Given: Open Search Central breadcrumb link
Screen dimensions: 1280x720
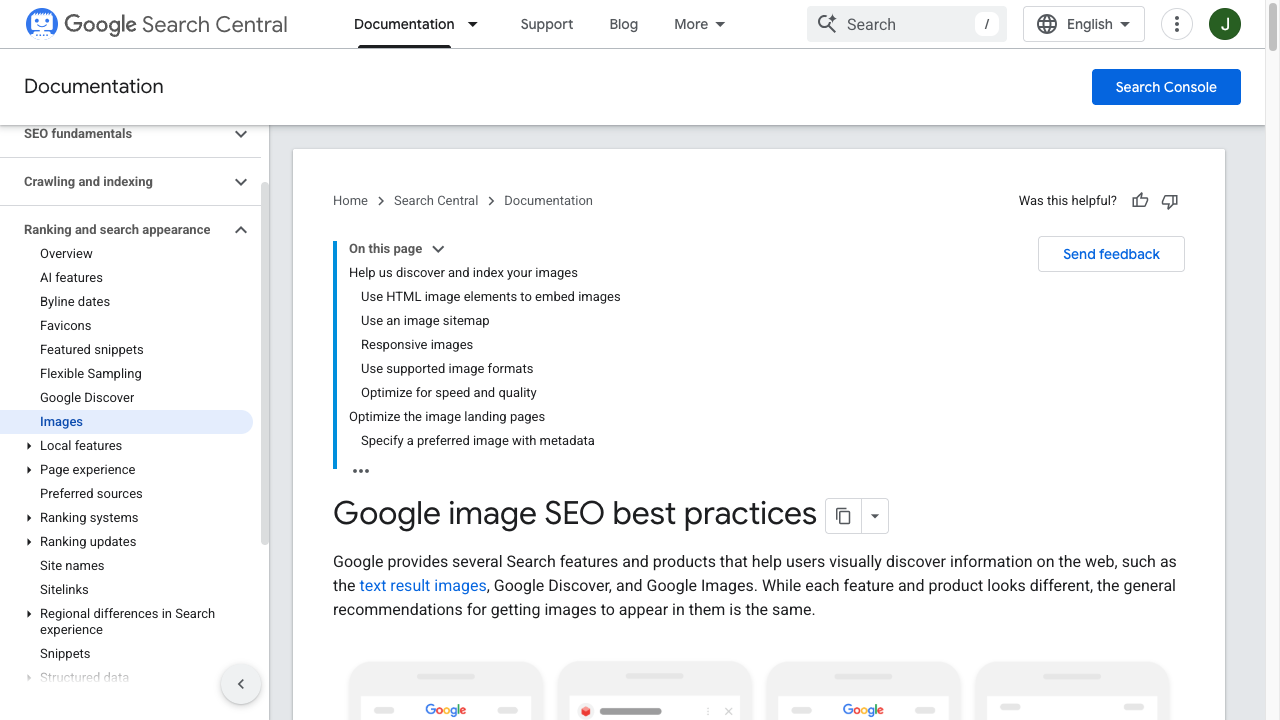Looking at the screenshot, I should pyautogui.click(x=436, y=201).
